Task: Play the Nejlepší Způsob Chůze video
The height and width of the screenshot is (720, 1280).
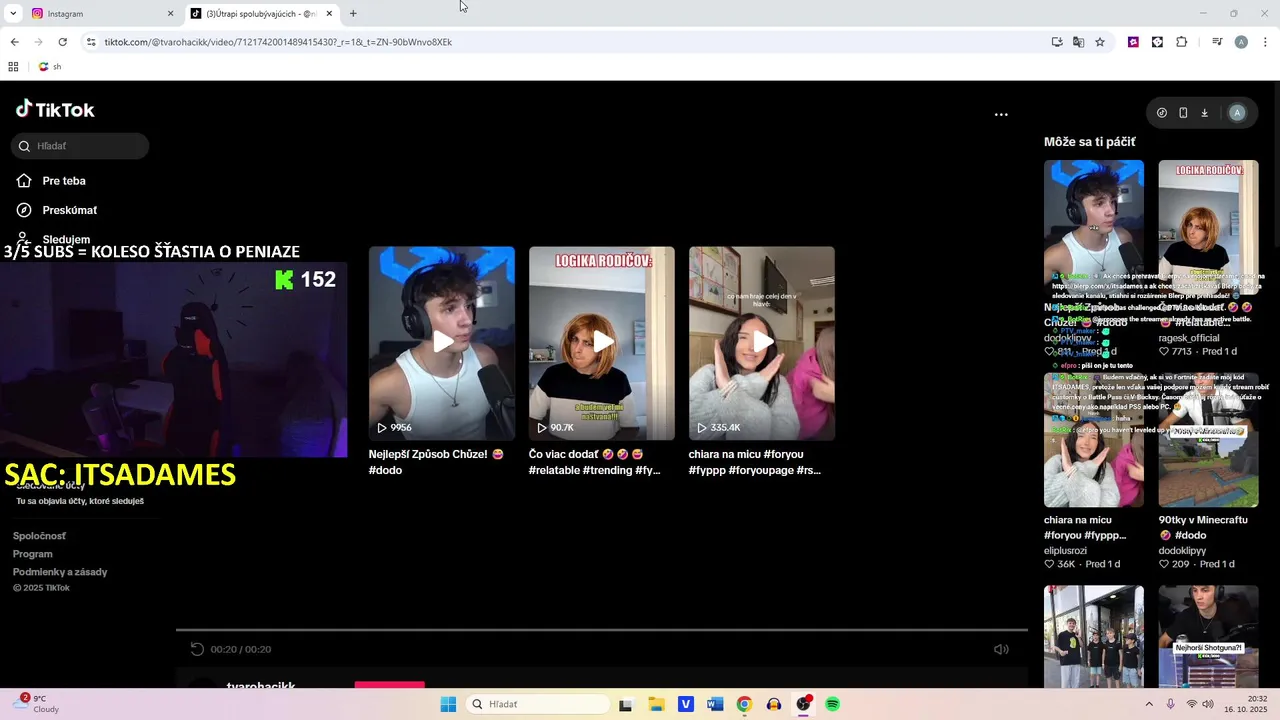Action: 442,343
